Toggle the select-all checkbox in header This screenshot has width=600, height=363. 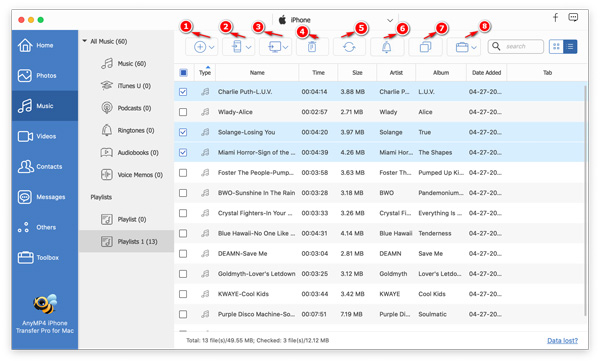click(x=183, y=72)
